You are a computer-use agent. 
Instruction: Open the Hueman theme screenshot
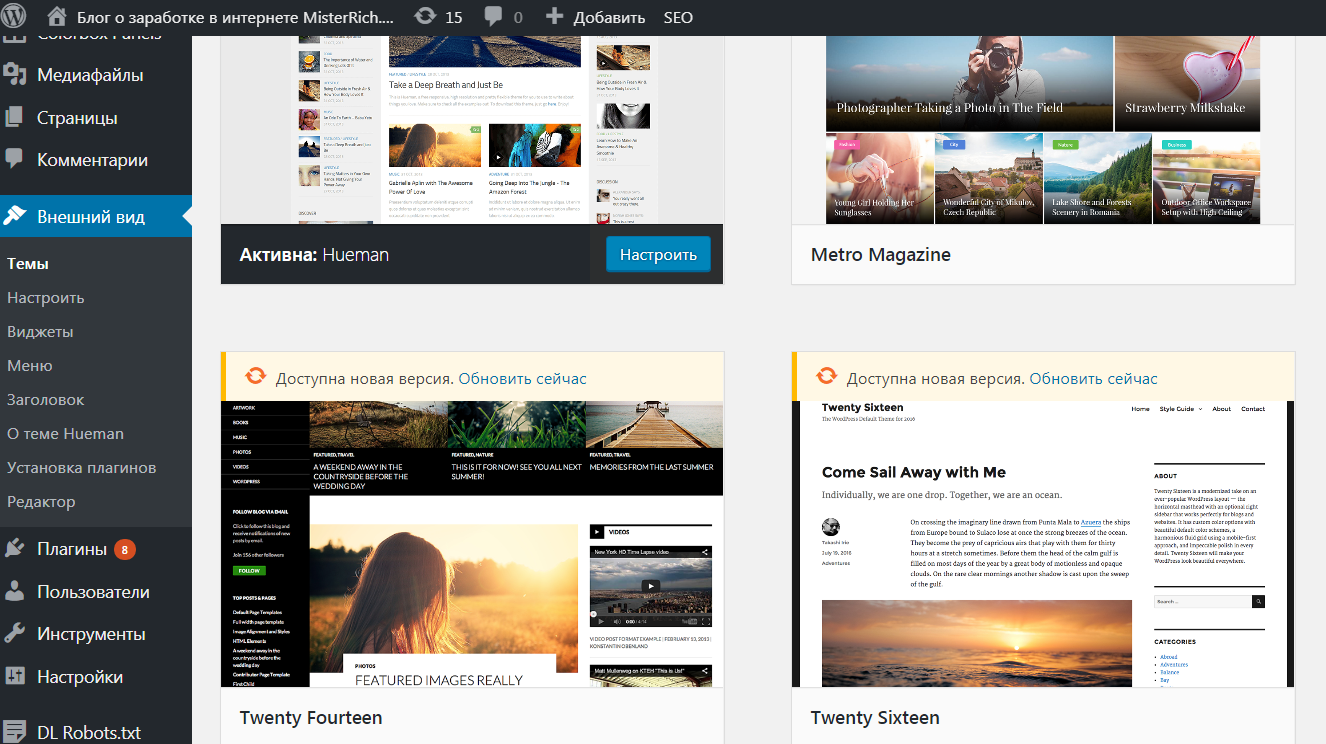[x=472, y=130]
